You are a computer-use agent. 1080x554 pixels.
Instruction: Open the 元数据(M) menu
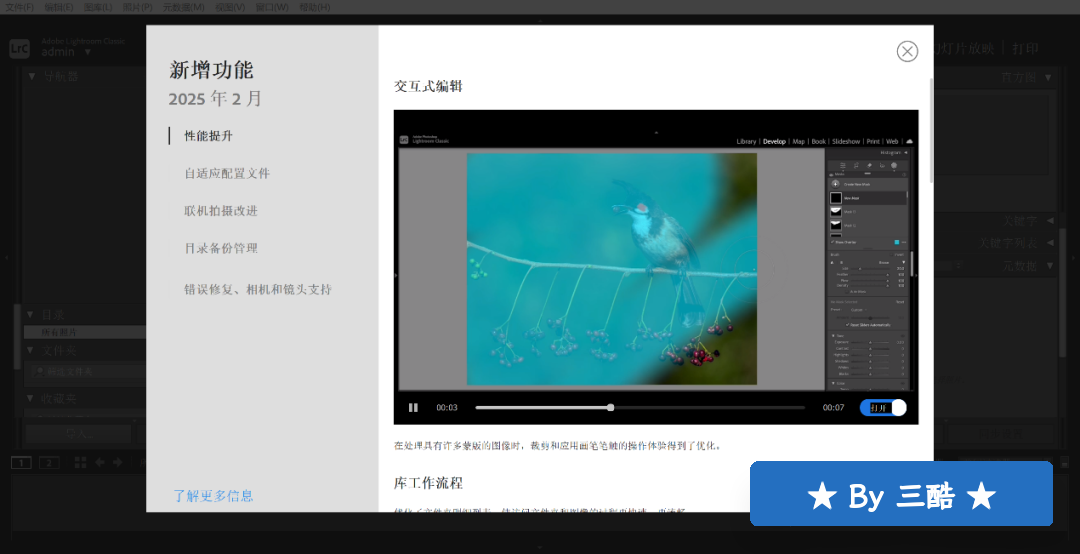pos(183,7)
